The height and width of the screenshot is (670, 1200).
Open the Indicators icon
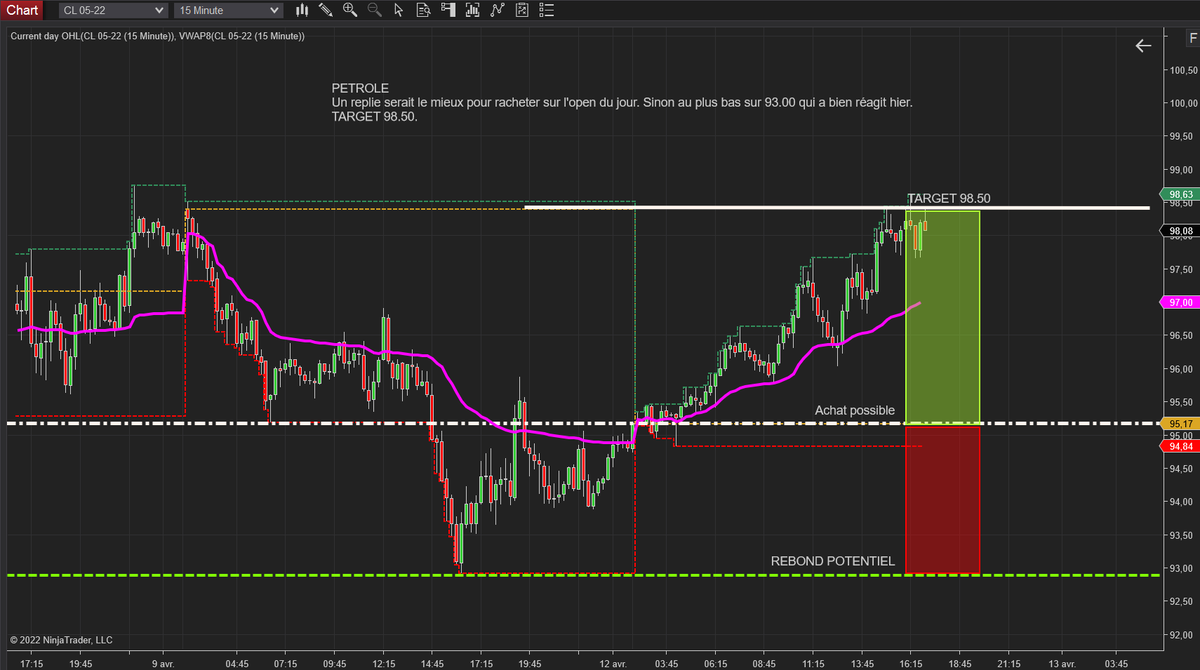click(x=497, y=10)
